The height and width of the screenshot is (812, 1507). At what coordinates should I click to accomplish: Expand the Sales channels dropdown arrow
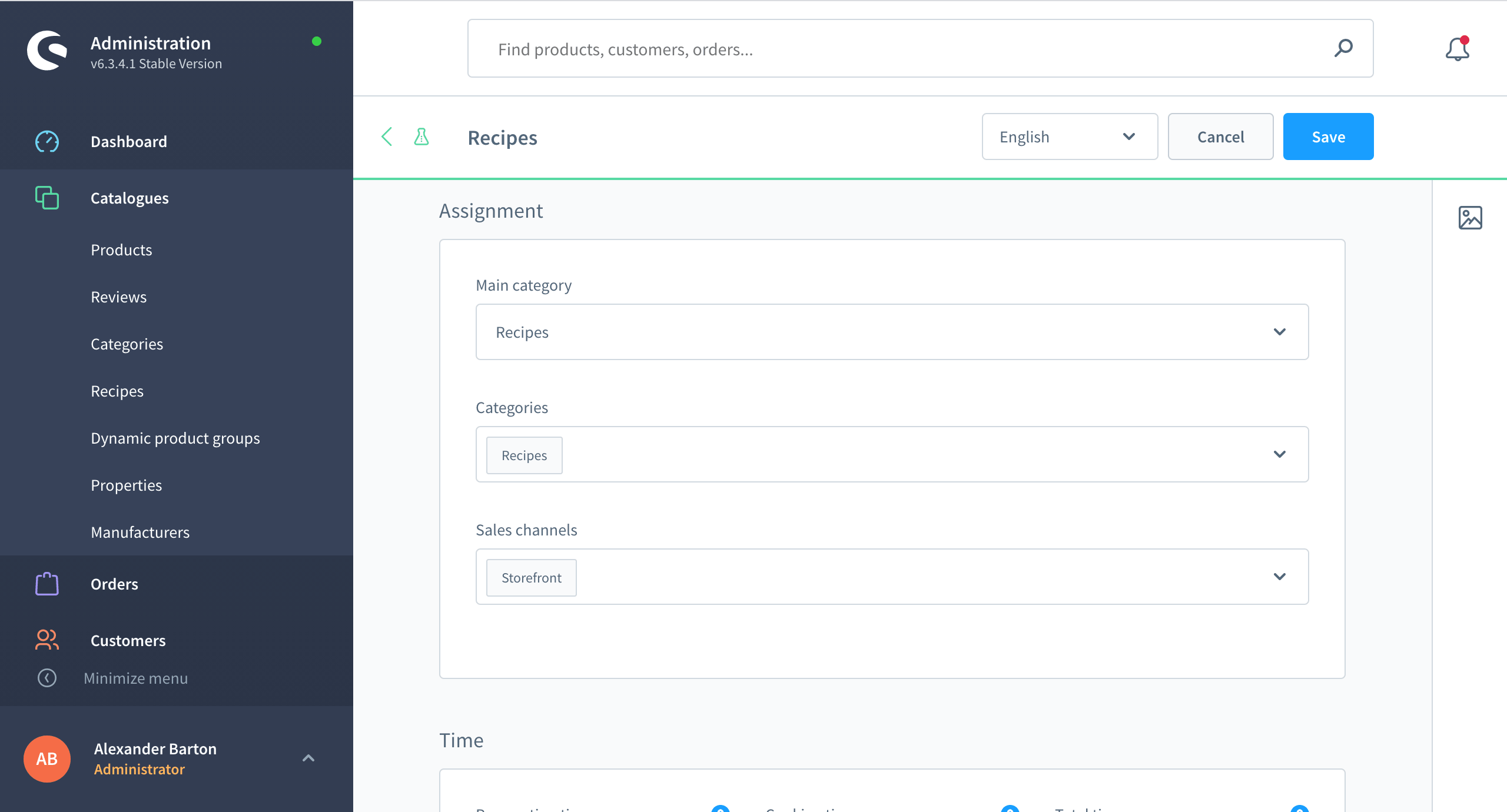(1279, 577)
